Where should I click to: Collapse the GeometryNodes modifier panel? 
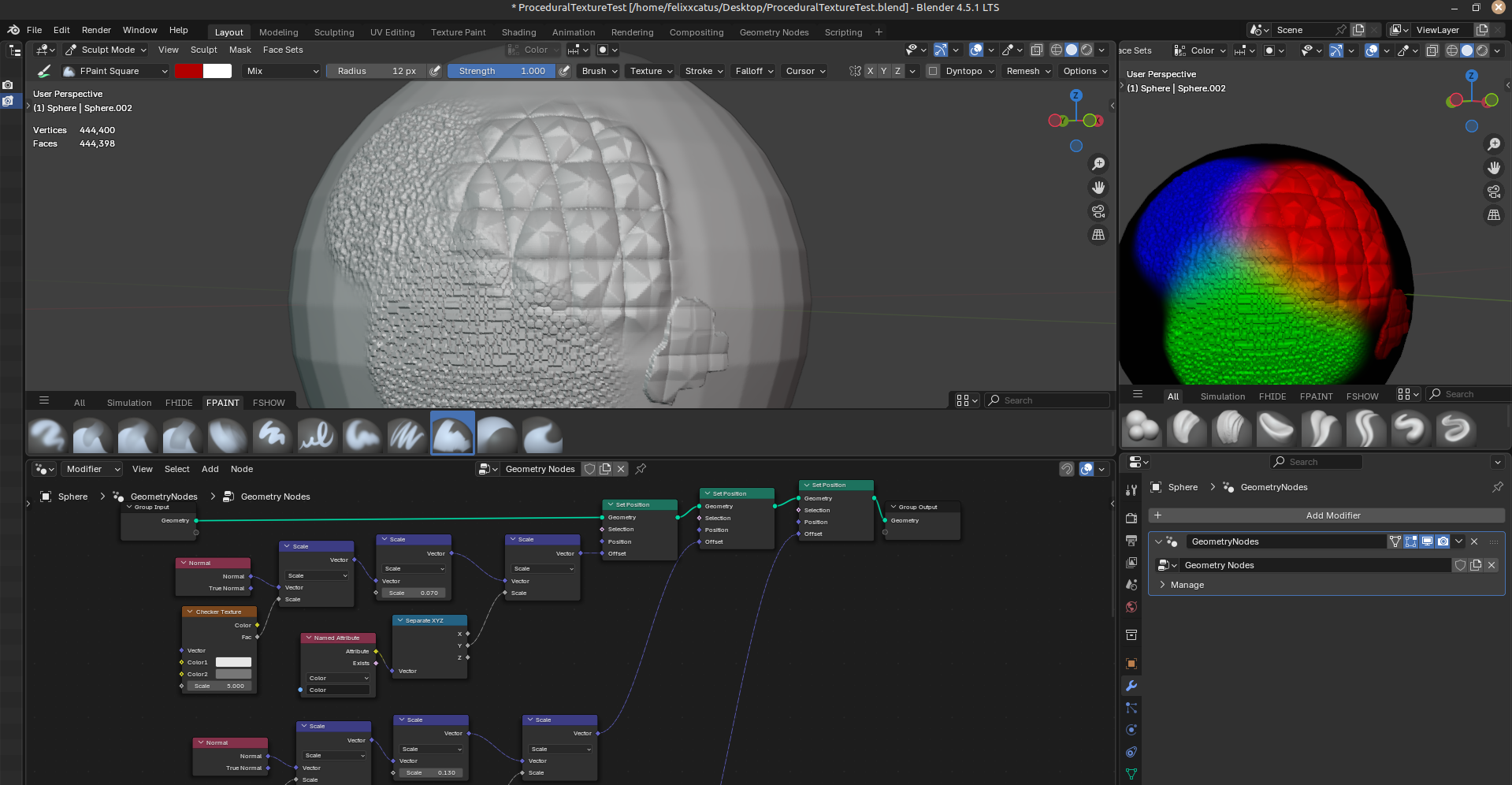point(1157,541)
